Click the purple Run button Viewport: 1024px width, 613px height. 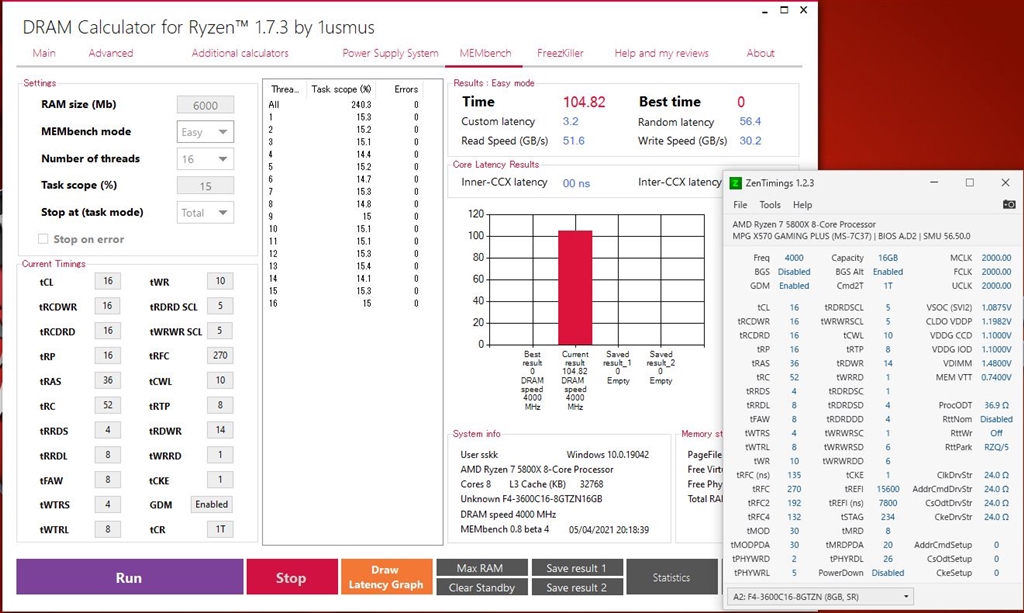point(129,577)
